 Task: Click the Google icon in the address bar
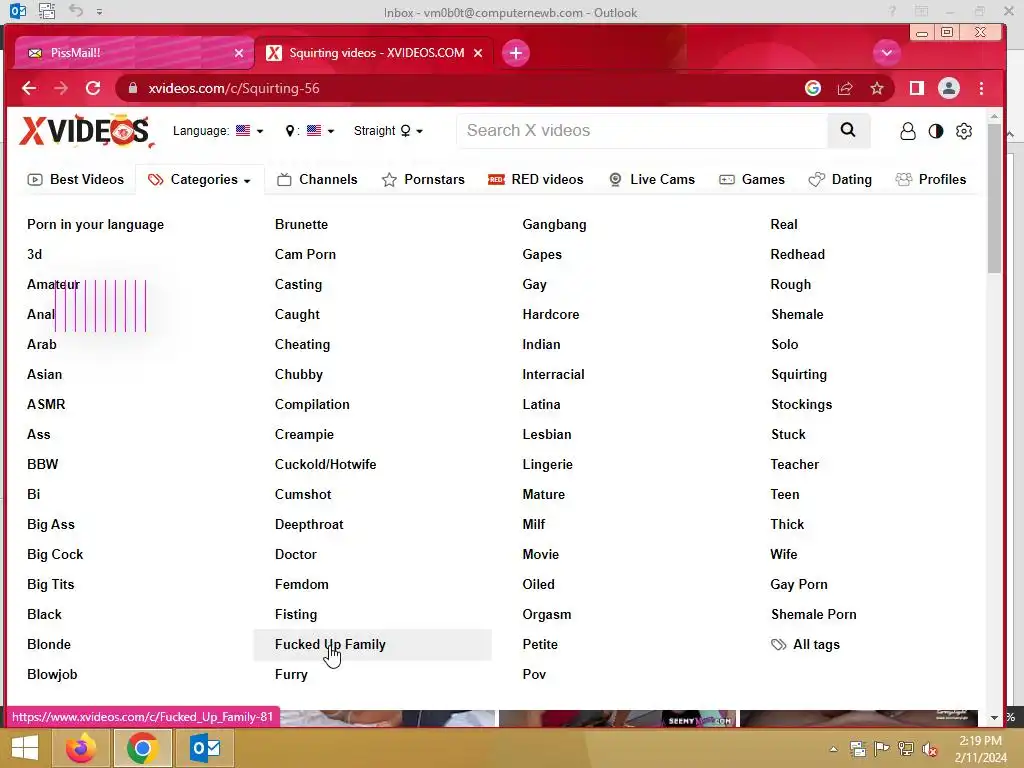[x=812, y=88]
